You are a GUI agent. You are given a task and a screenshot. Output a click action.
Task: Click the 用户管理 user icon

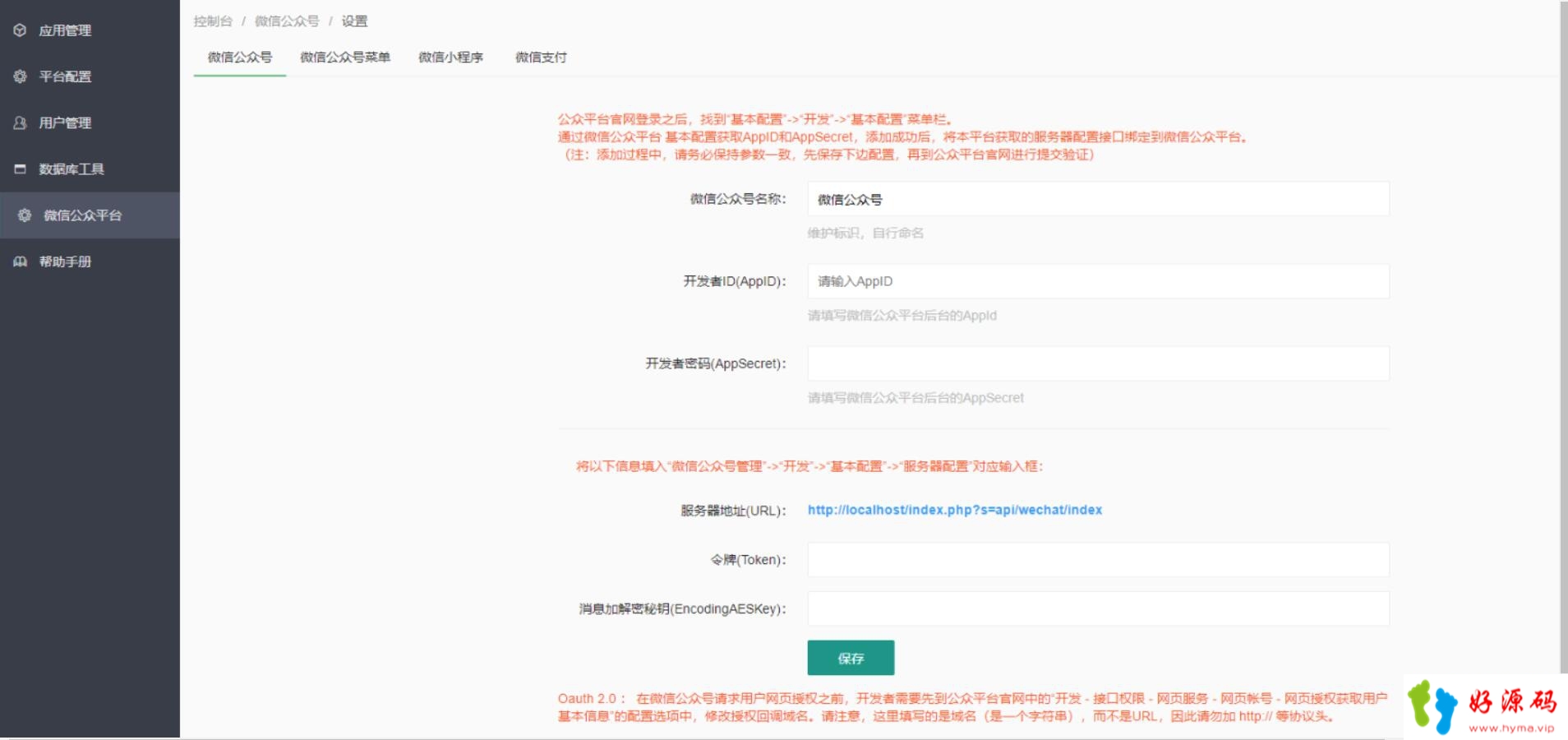(20, 123)
